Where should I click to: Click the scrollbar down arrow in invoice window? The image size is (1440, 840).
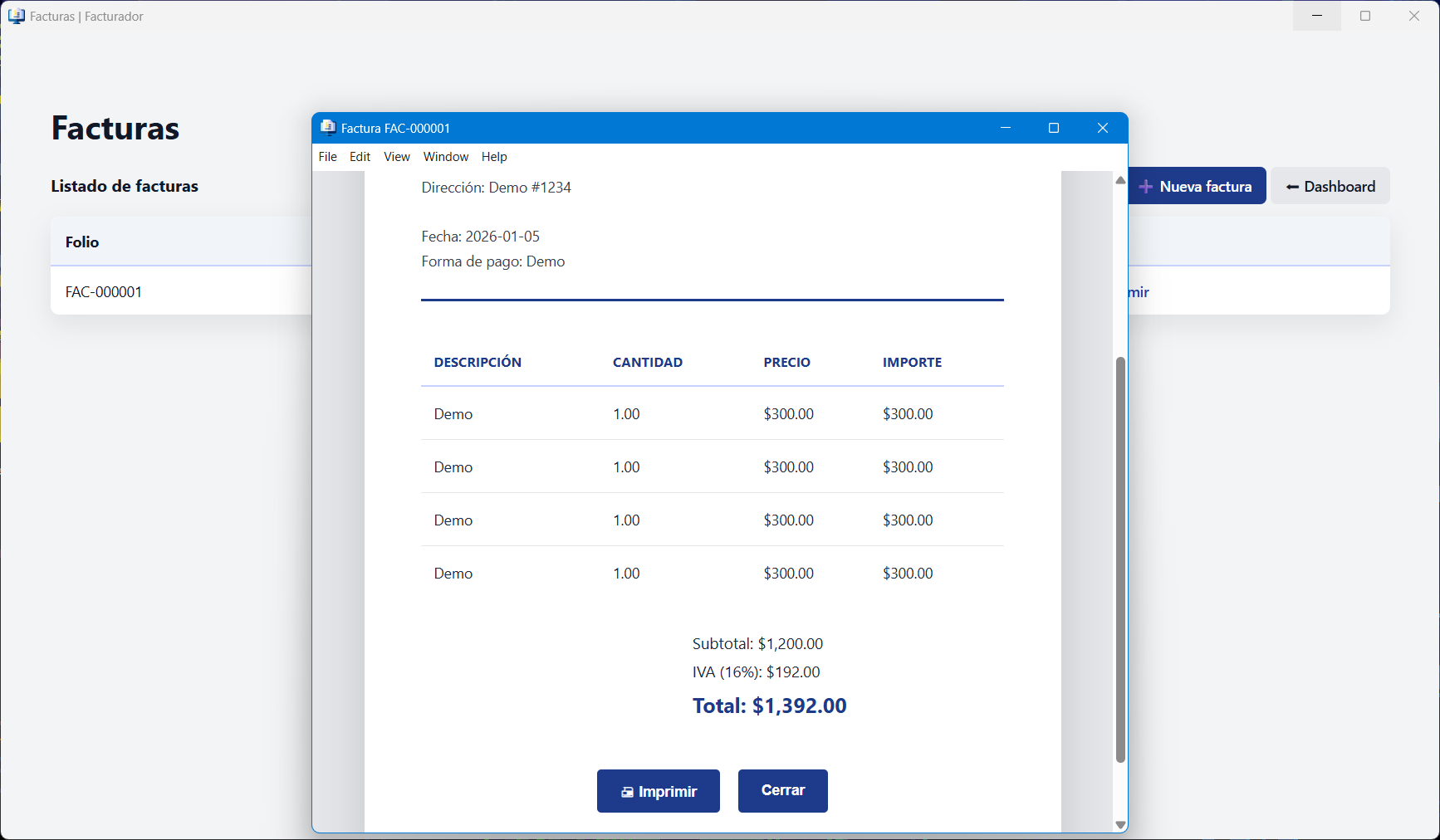[1120, 825]
